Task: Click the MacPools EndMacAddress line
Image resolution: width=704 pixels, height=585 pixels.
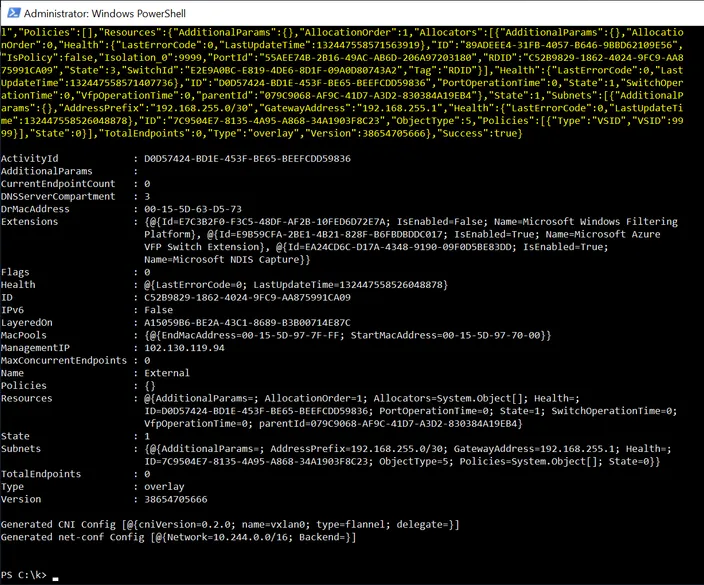Action: pos(348,335)
